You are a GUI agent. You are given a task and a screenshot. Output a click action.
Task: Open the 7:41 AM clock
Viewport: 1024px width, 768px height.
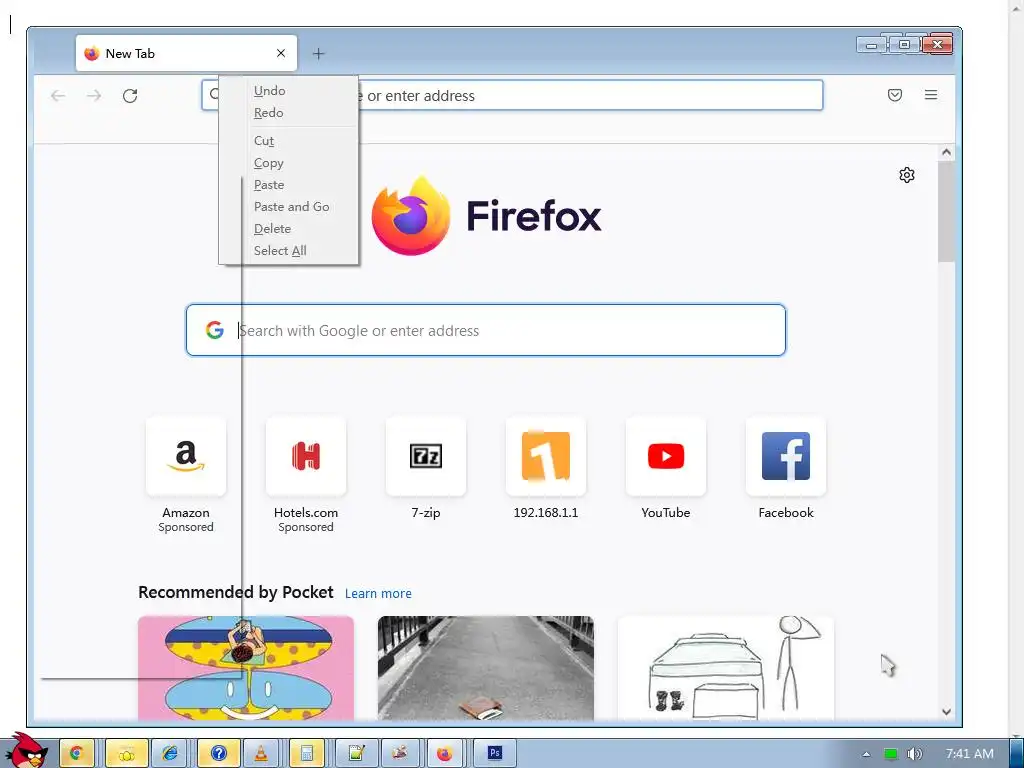(970, 754)
